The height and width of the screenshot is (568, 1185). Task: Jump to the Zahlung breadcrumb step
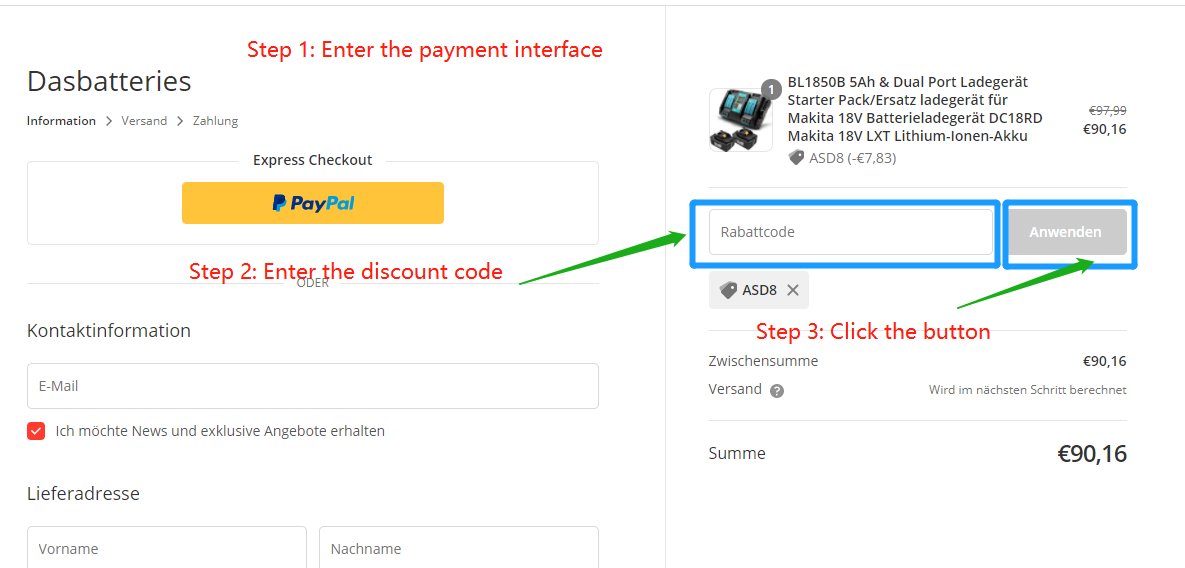coord(215,121)
